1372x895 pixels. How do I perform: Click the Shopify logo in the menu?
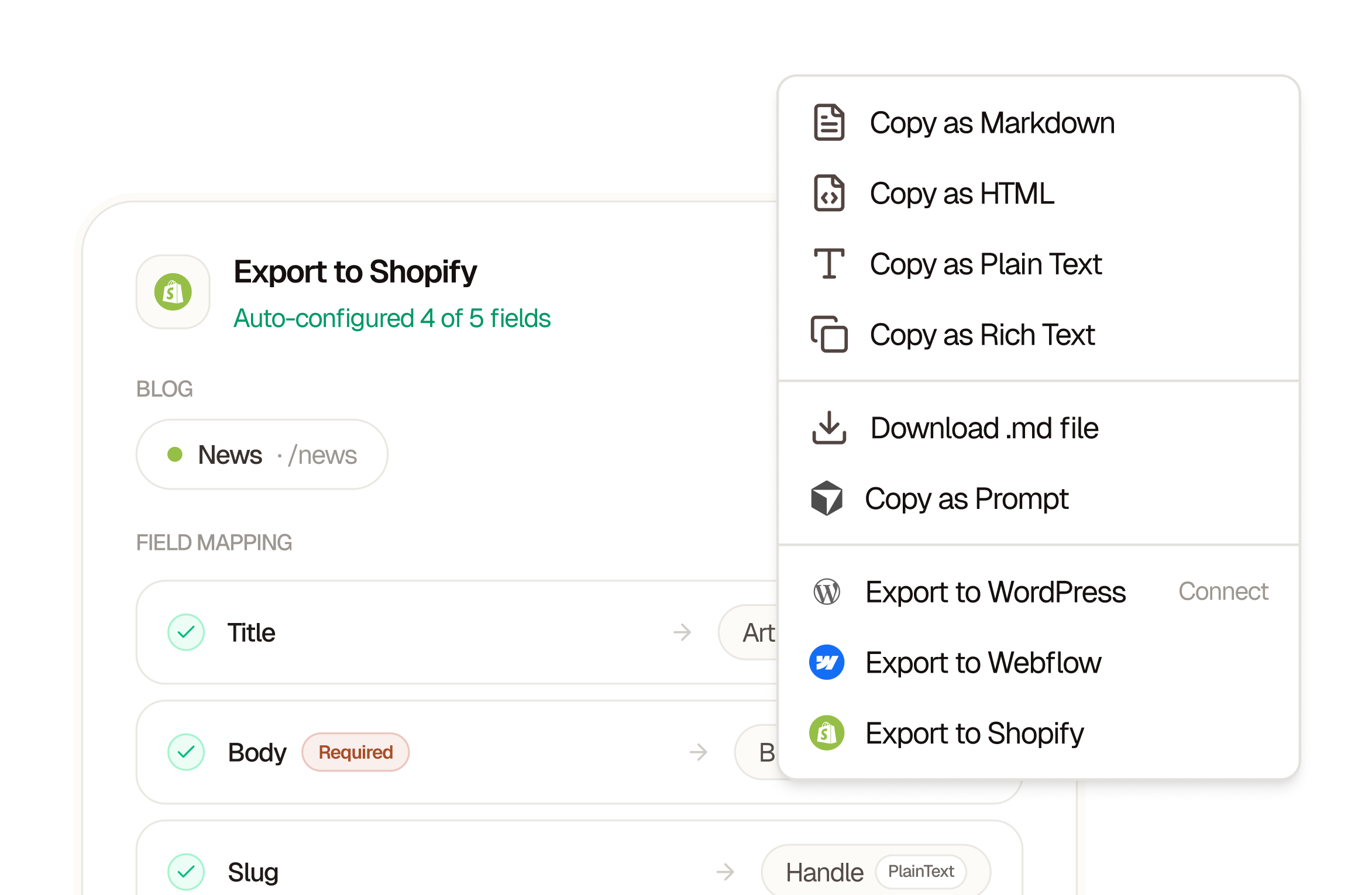(827, 733)
